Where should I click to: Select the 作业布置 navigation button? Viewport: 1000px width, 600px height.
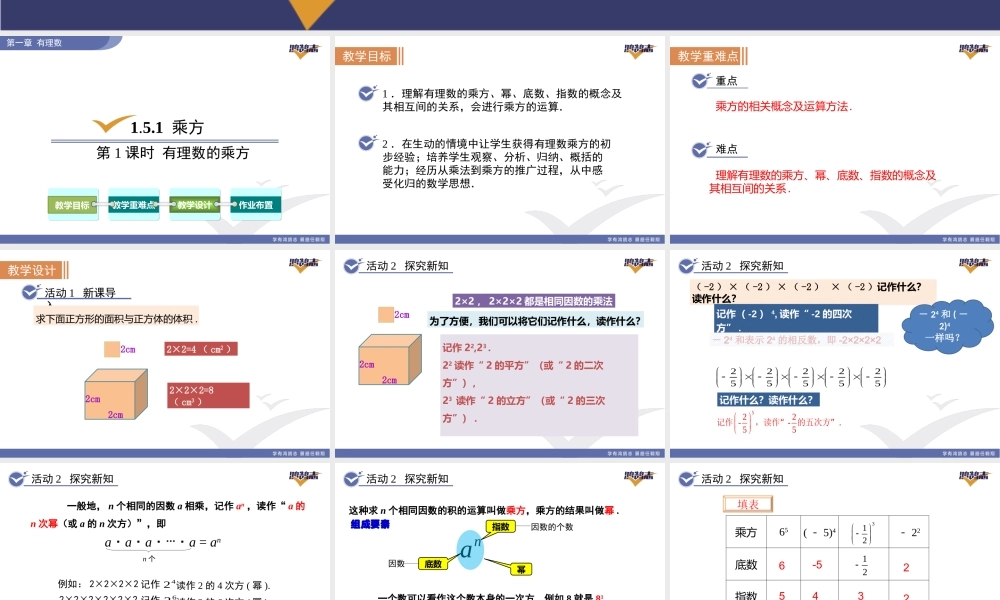[x=255, y=205]
